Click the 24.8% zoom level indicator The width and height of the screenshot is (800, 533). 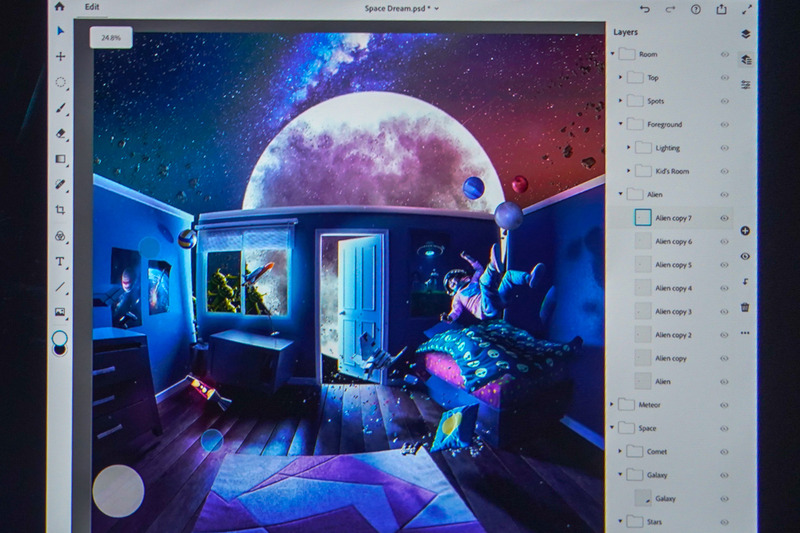pyautogui.click(x=111, y=38)
